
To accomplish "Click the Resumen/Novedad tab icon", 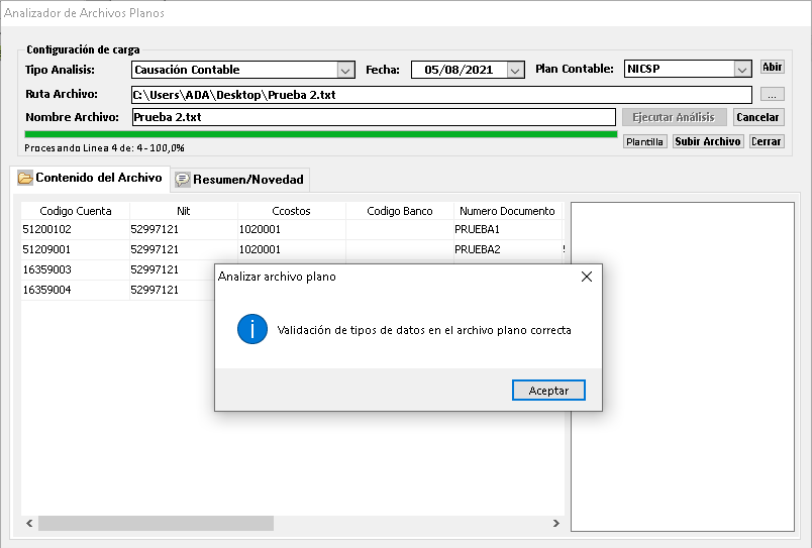I will coord(183,179).
